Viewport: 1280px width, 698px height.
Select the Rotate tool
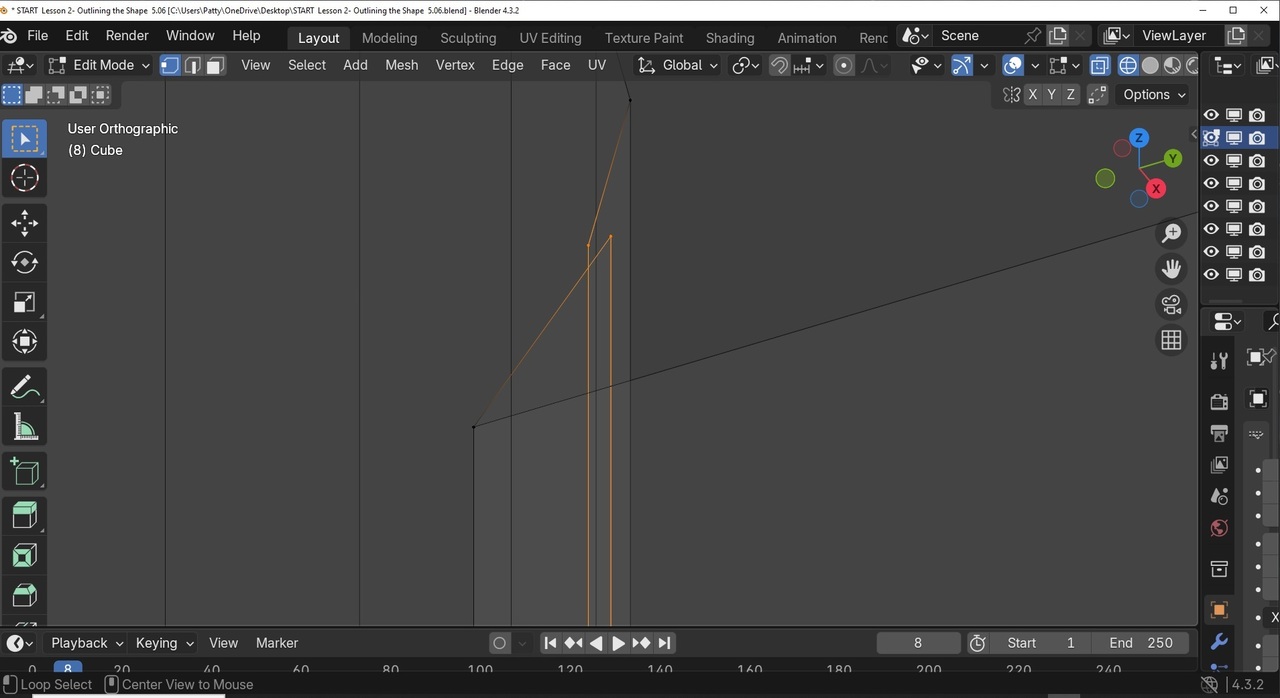tap(24, 262)
